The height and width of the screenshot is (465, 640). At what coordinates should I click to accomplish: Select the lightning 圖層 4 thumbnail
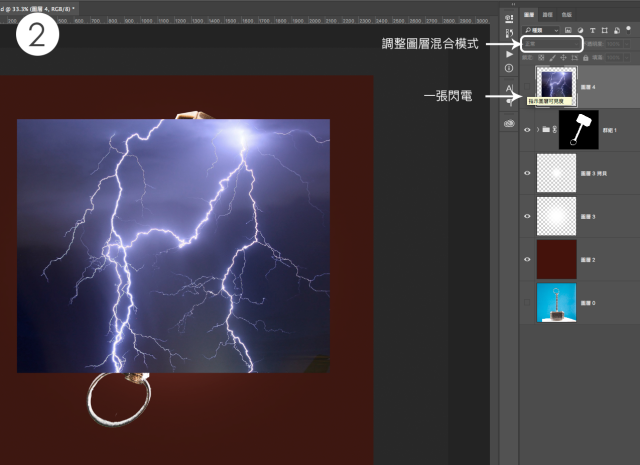pyautogui.click(x=557, y=85)
